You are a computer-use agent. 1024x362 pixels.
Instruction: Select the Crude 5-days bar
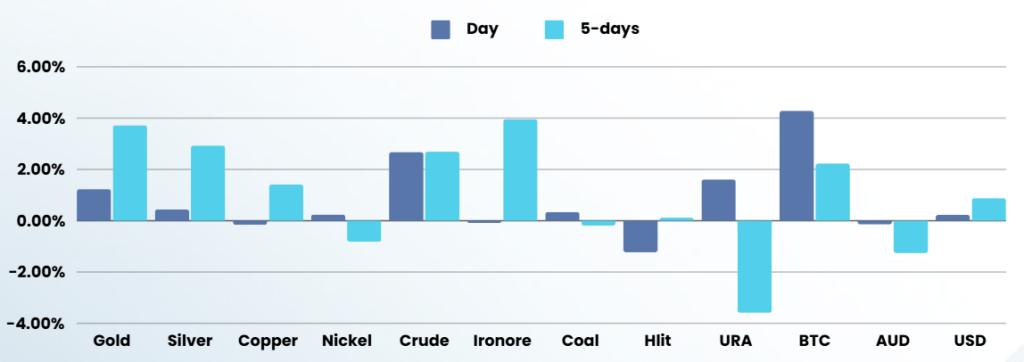click(x=442, y=186)
